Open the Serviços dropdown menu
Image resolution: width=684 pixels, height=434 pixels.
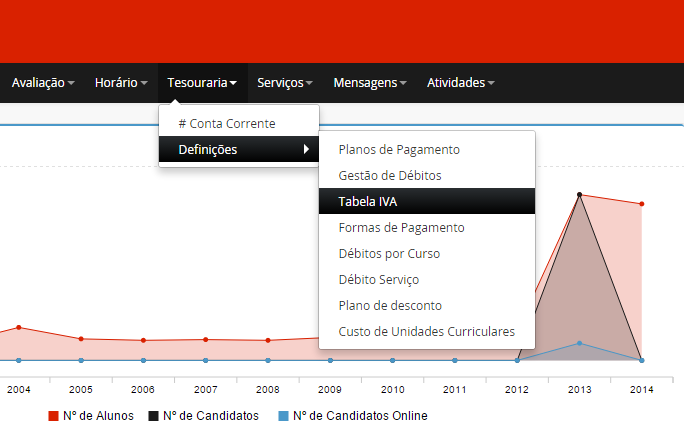285,83
